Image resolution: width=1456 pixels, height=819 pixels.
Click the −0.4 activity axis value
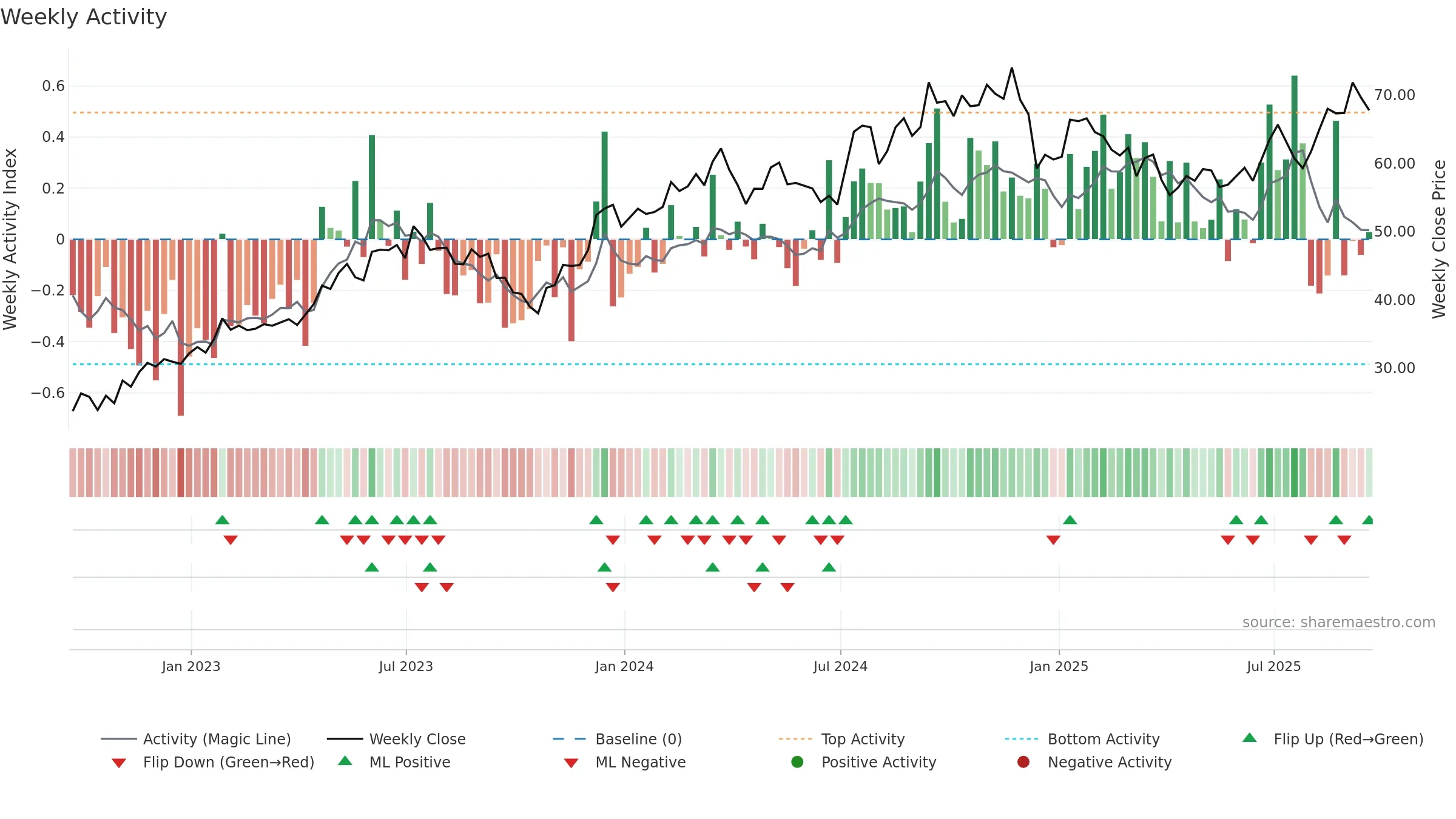[47, 342]
